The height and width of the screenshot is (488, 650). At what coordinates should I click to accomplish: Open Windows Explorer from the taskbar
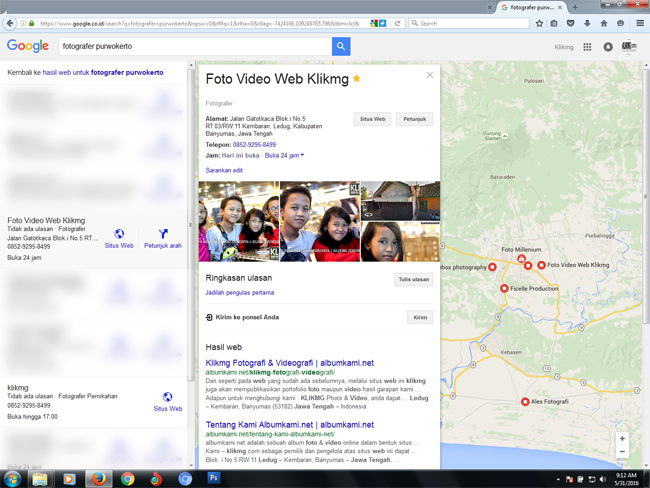[40, 479]
